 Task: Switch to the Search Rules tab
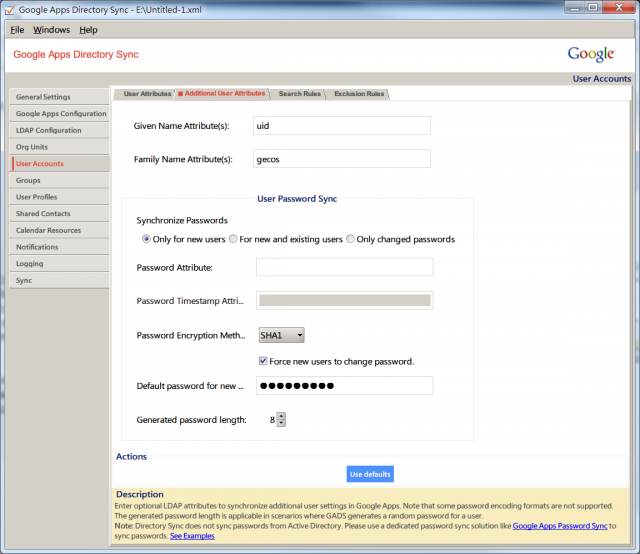(299, 94)
